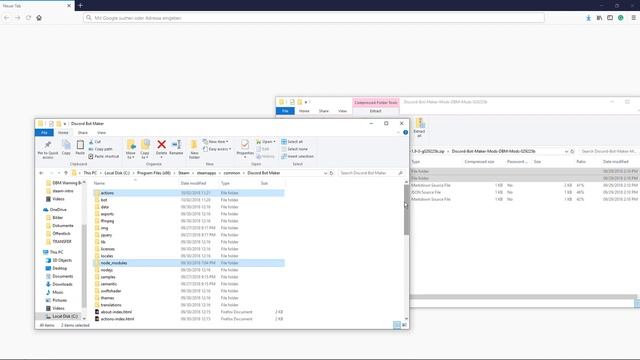Viewport: 640px width, 360px height.
Task: Click Explorer's back arrow
Action: (41, 173)
